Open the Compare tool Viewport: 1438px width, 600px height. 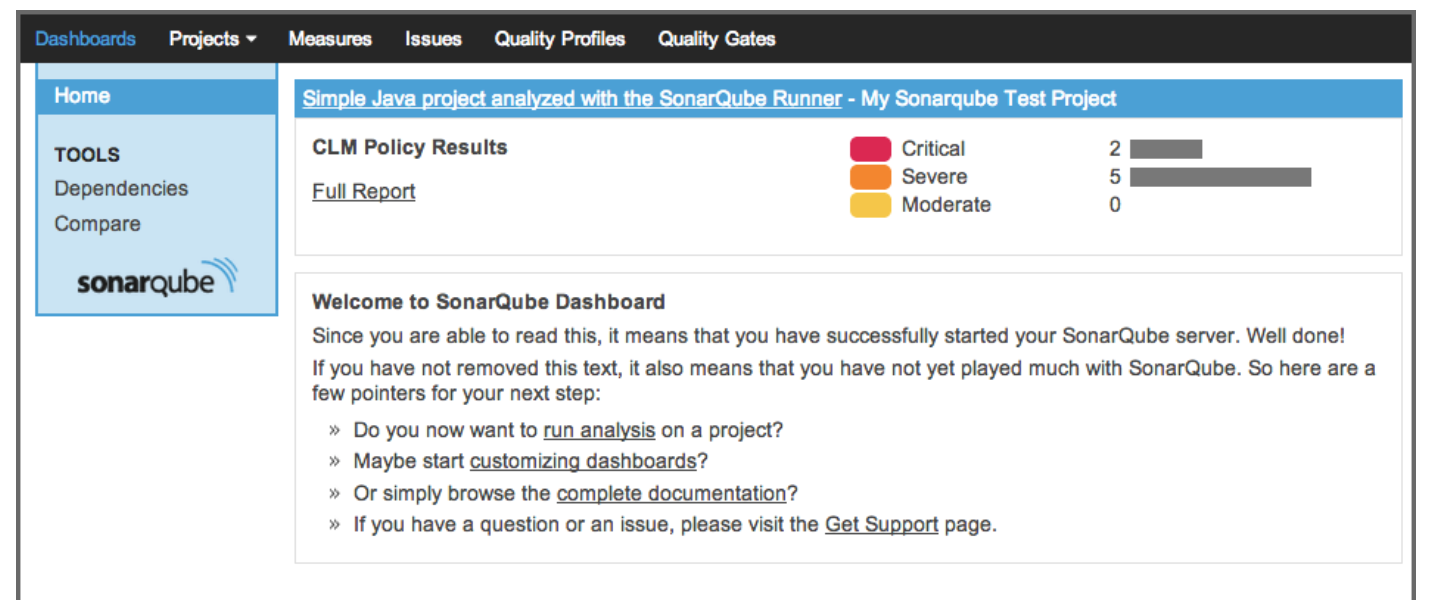click(x=97, y=224)
